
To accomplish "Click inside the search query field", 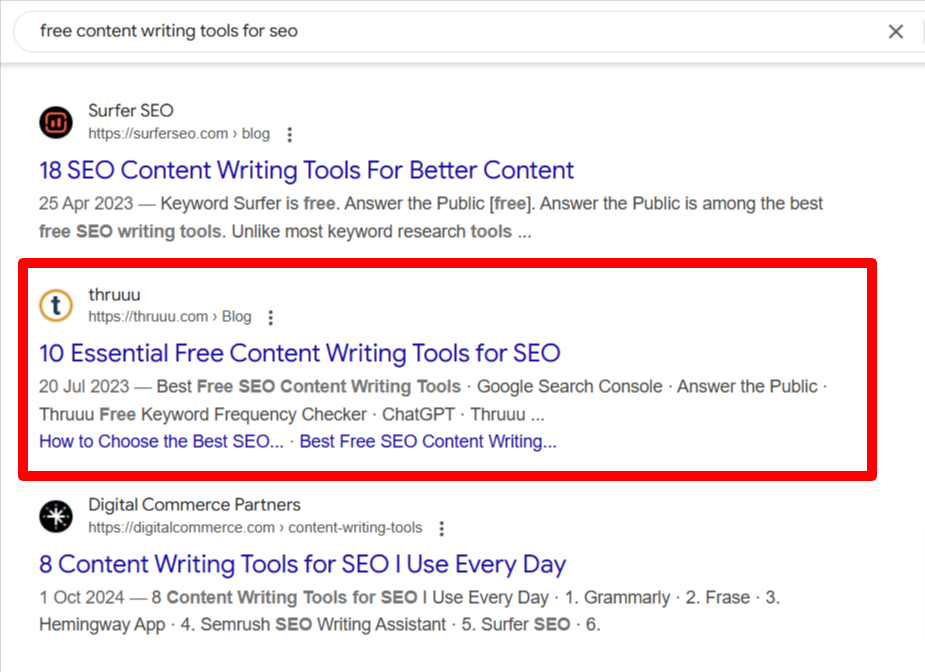I will point(448,31).
